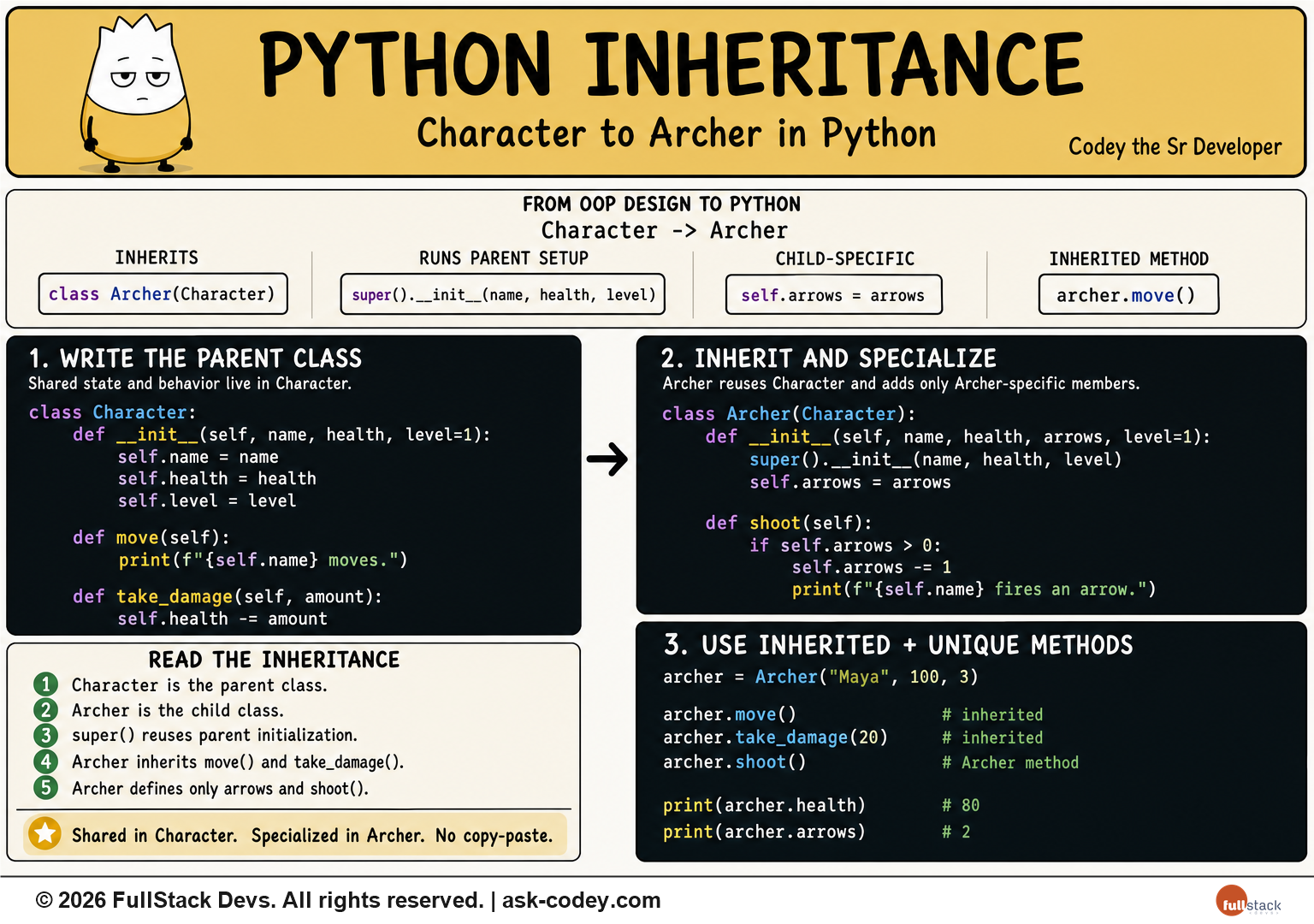Viewport: 1314px width, 924px height.
Task: Select the archer = Archer("Maya", 100, 3) line
Action: [820, 677]
